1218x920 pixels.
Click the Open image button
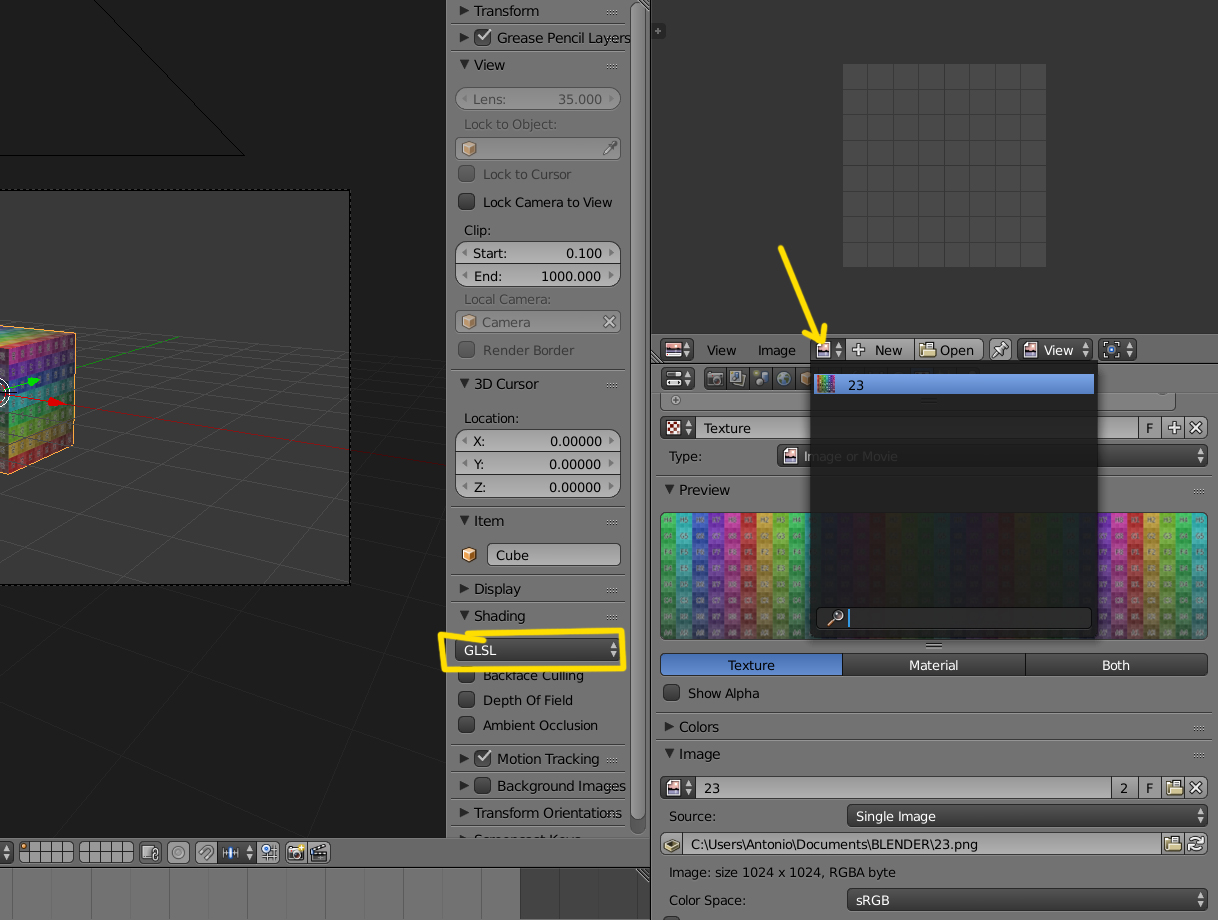948,350
